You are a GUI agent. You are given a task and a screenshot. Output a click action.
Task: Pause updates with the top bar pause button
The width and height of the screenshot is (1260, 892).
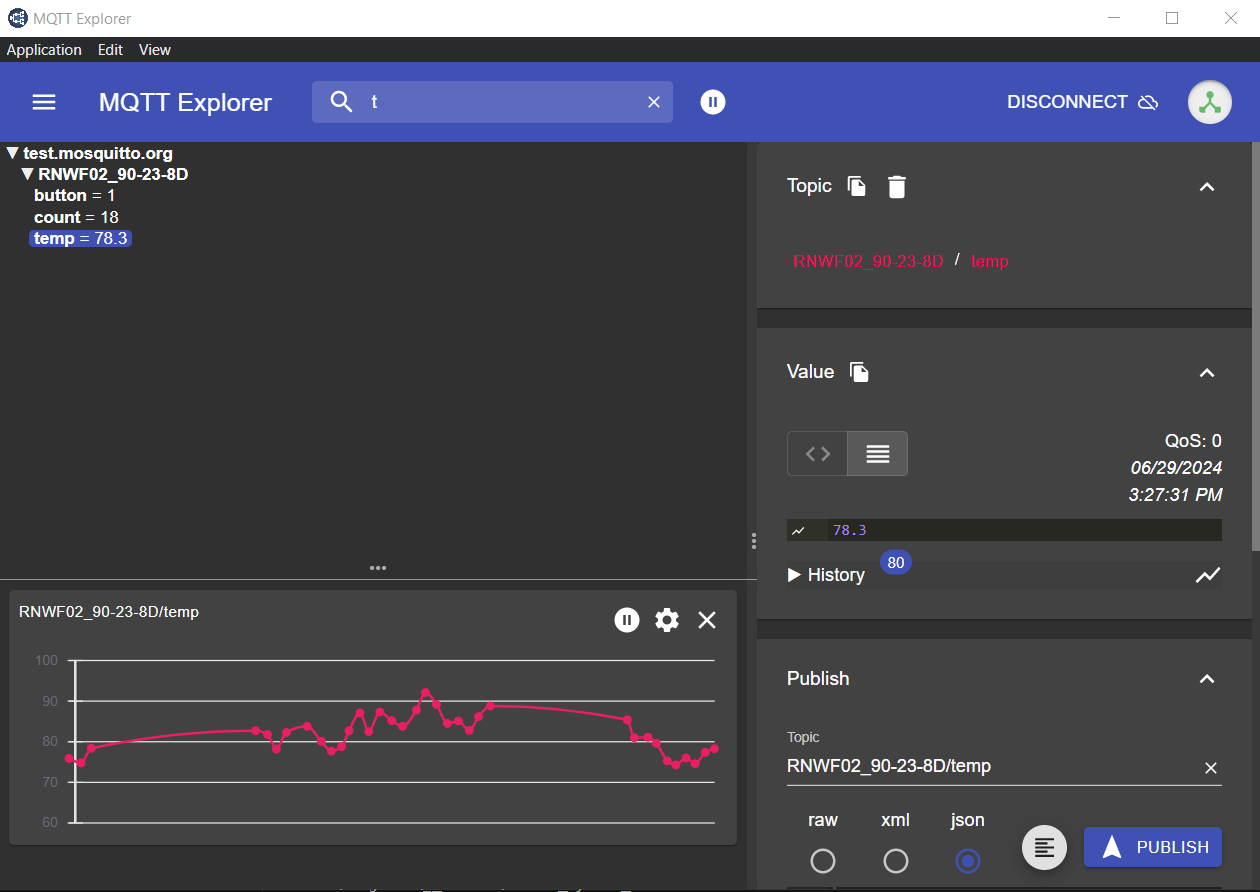(x=713, y=102)
